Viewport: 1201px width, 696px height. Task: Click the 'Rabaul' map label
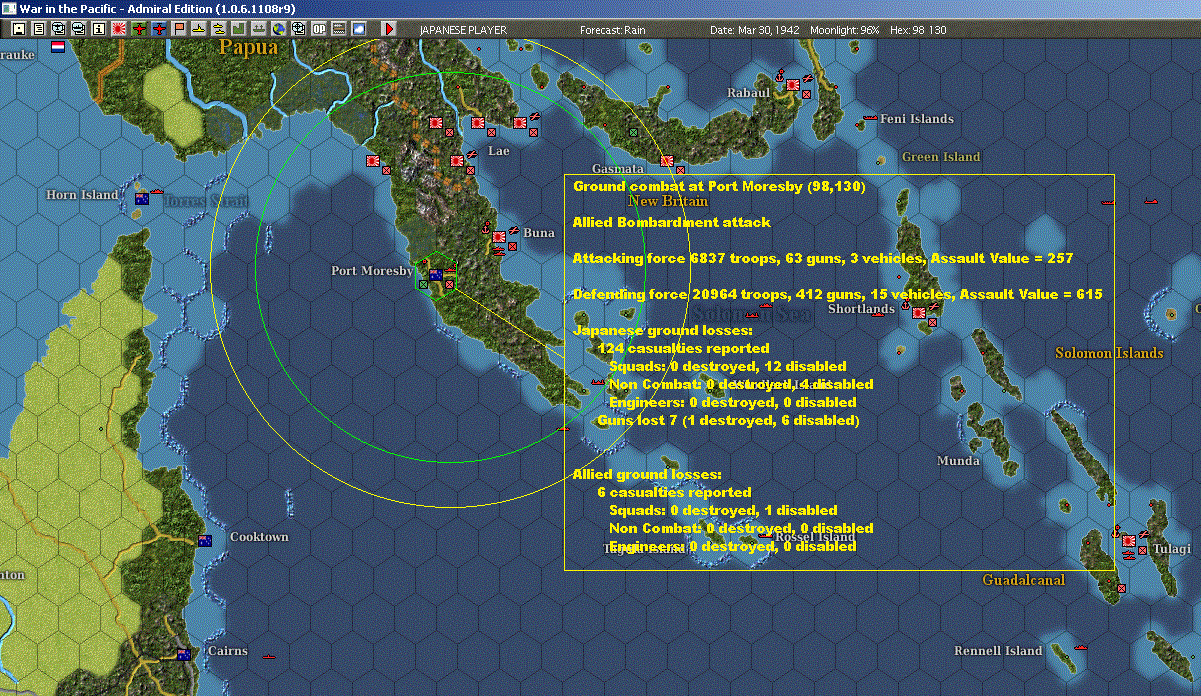[749, 93]
